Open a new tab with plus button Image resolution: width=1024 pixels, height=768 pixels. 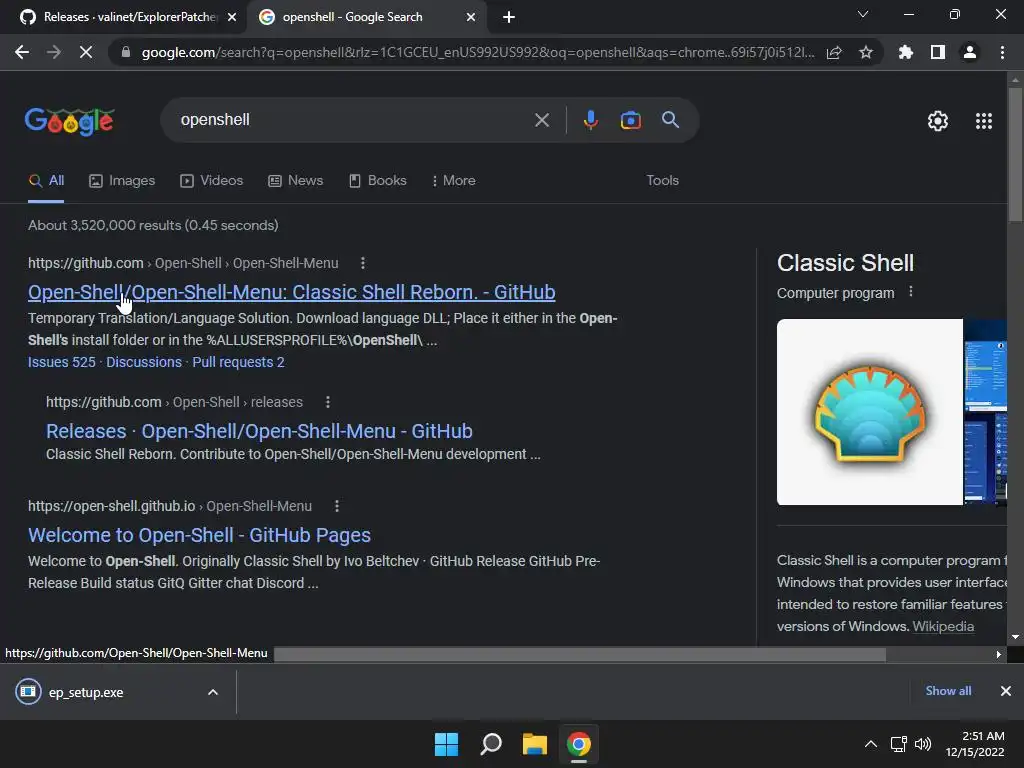coord(509,17)
